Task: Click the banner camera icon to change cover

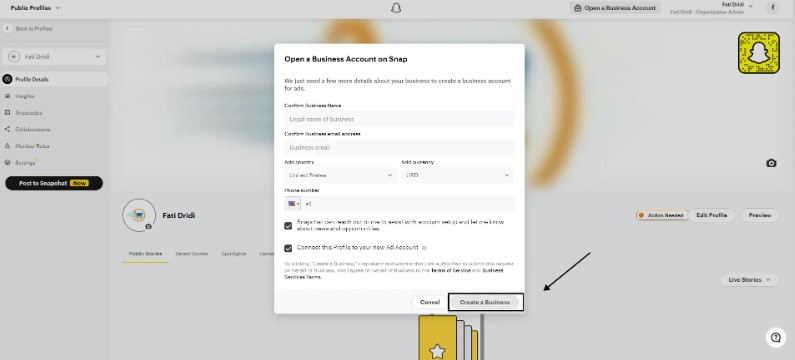Action: click(771, 163)
